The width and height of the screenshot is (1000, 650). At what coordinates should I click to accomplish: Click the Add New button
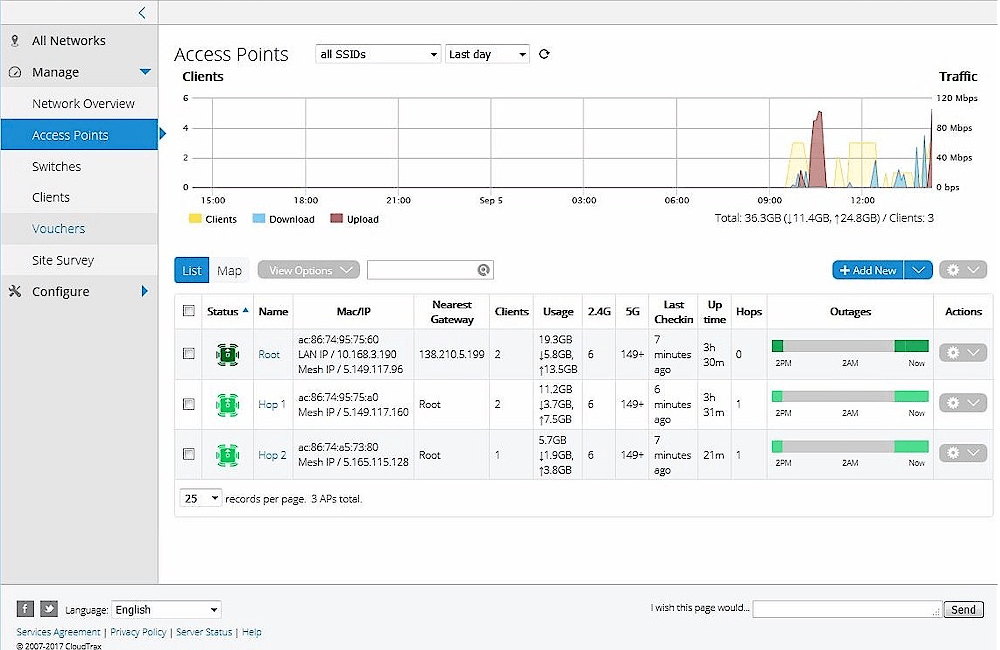pyautogui.click(x=867, y=270)
